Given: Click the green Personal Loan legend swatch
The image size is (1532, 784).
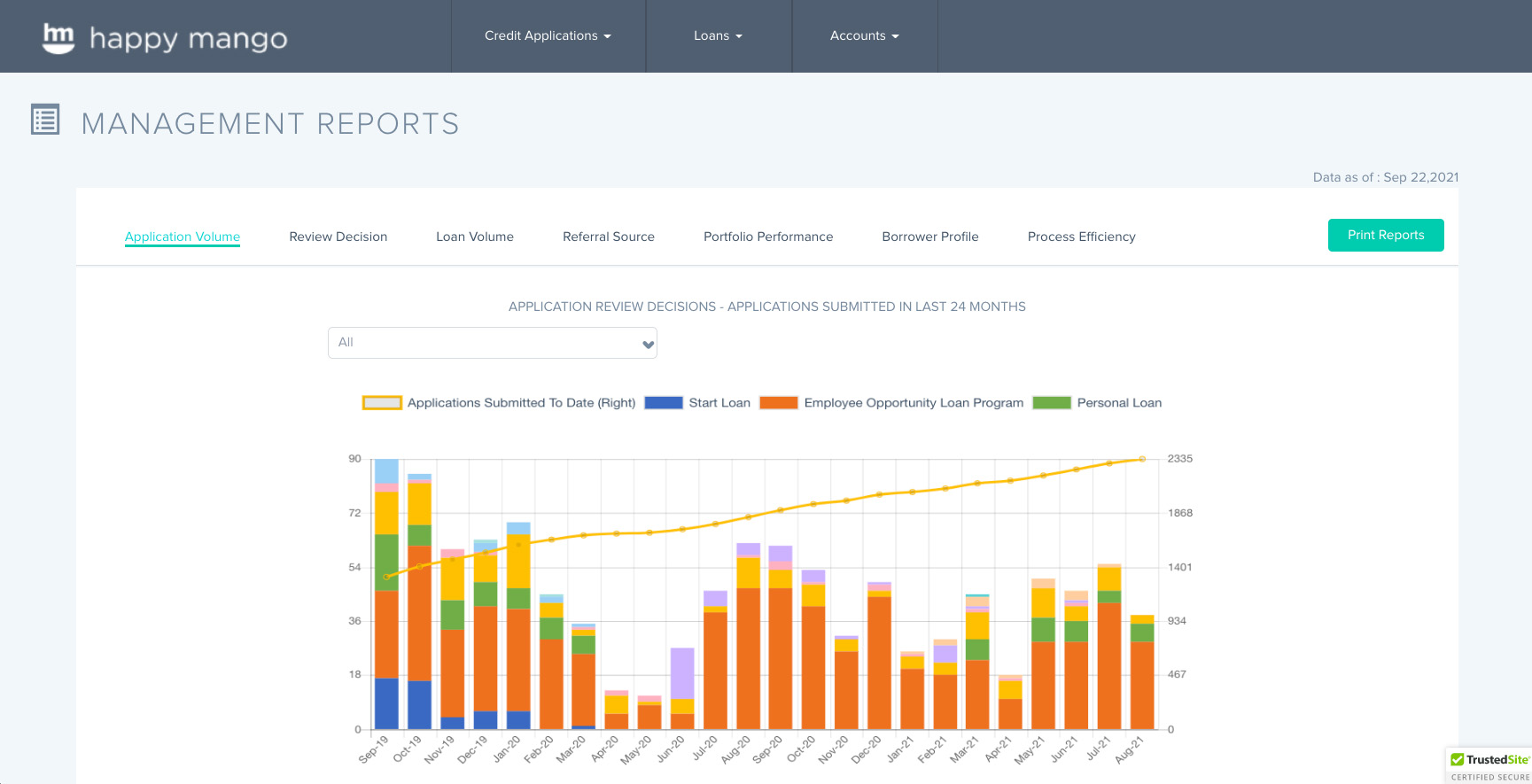Looking at the screenshot, I should click(1052, 403).
